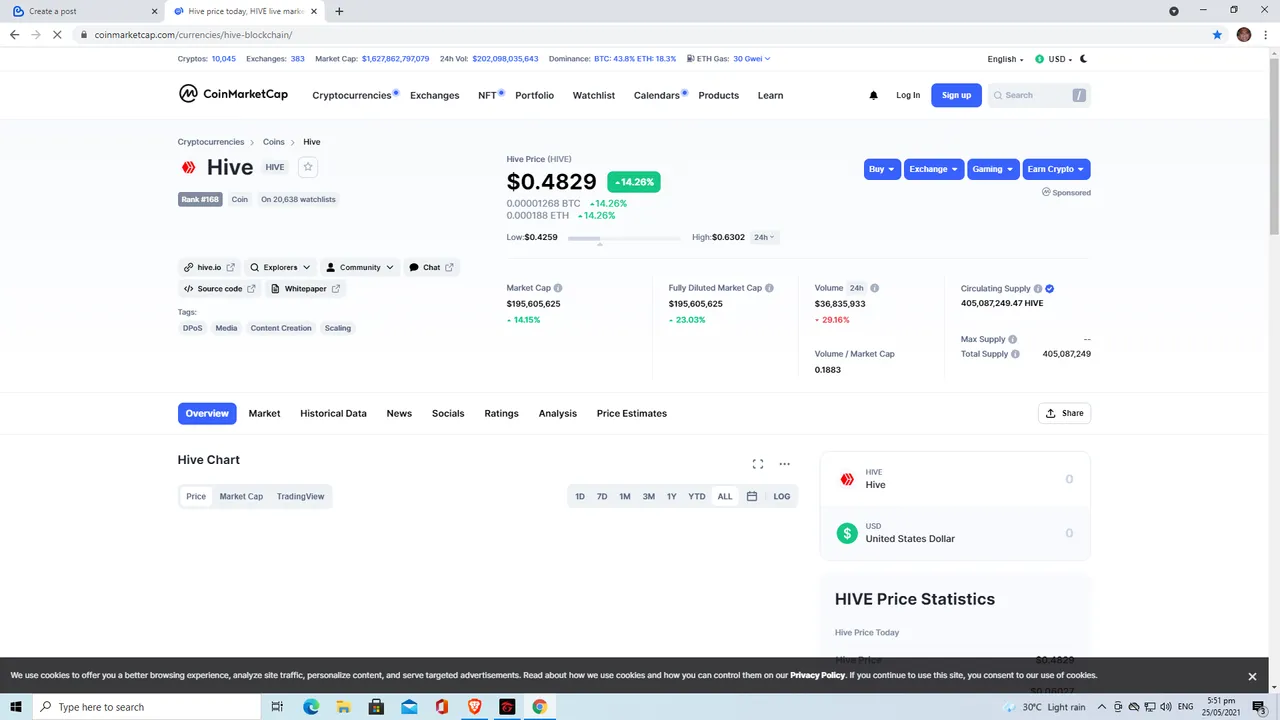Click the low-high price range slider
The height and width of the screenshot is (720, 1280).
[624, 239]
